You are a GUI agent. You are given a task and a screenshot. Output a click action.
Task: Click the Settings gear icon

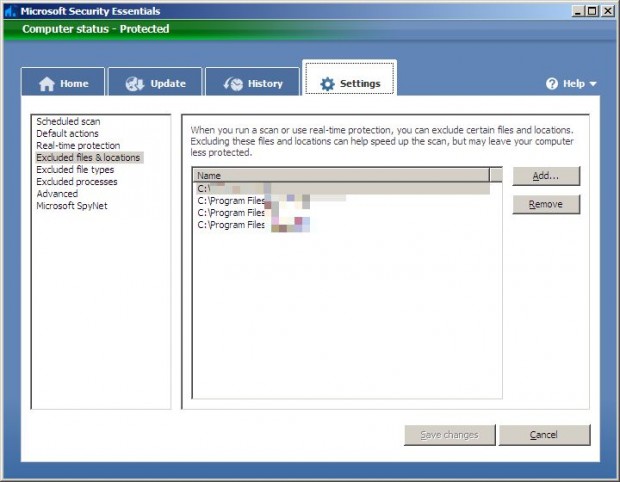pyautogui.click(x=327, y=84)
